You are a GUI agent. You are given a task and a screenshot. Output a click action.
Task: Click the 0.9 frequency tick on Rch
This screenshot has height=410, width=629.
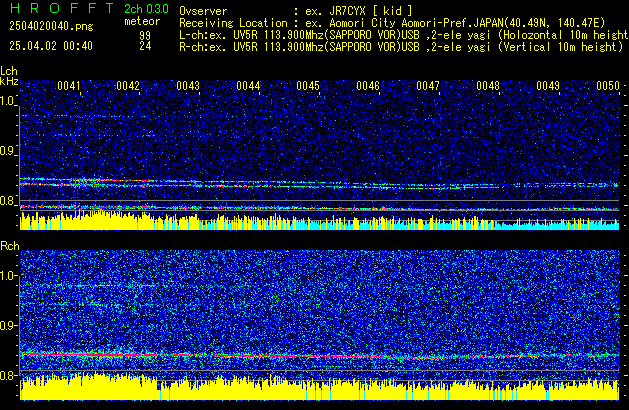coord(8,325)
